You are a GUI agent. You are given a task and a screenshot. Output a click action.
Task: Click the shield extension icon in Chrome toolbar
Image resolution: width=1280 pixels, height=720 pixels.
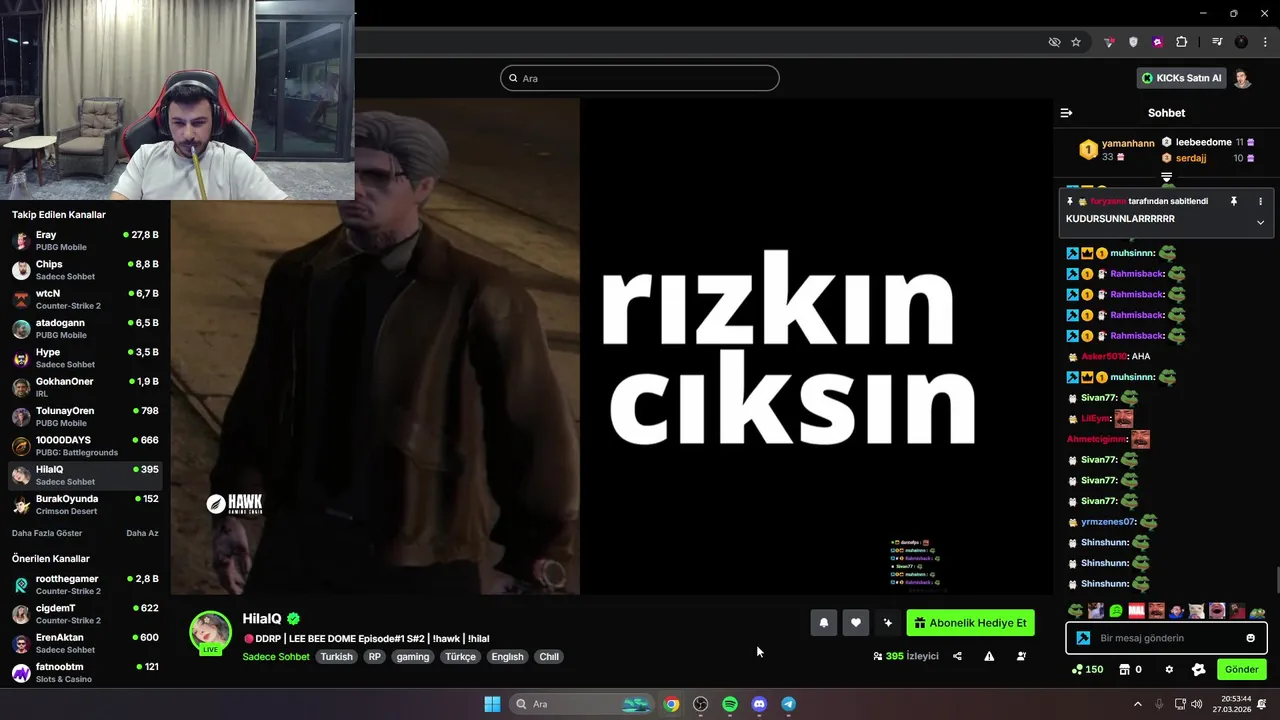[1133, 42]
